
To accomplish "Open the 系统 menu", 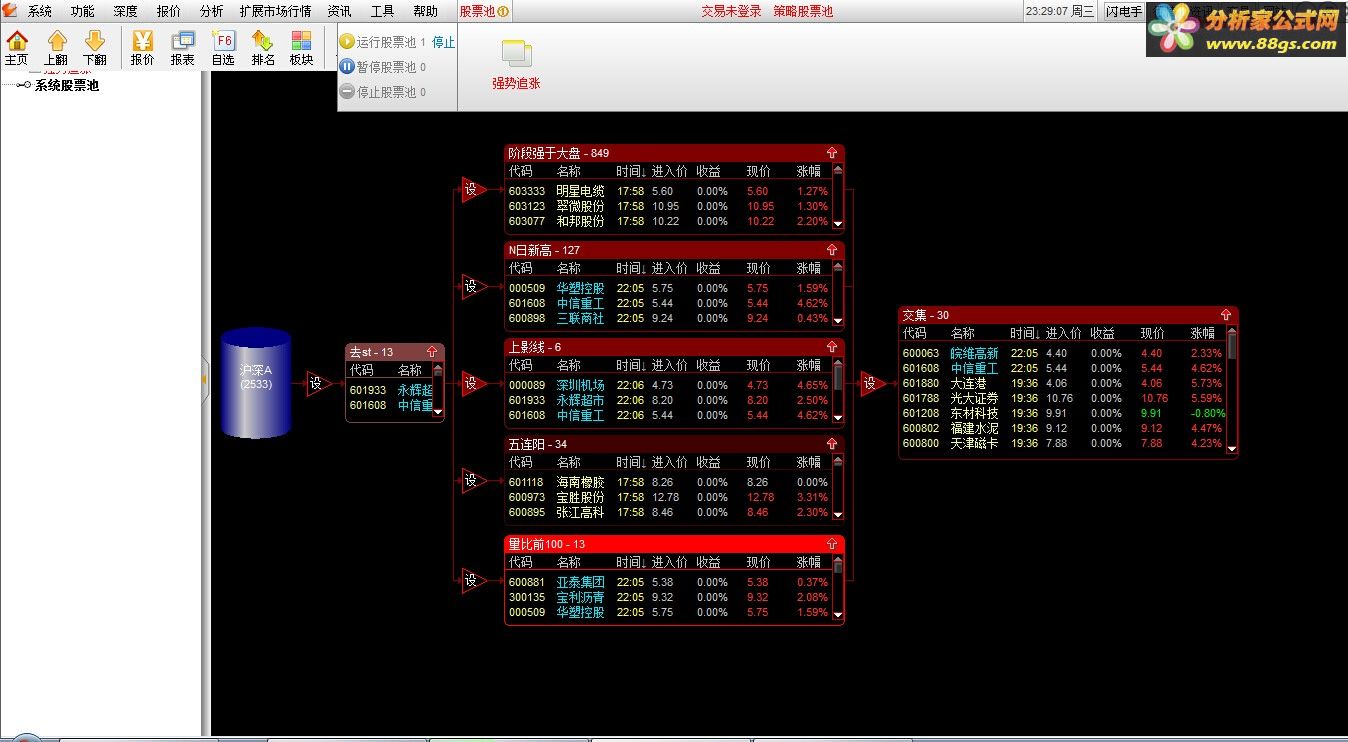I will [x=39, y=12].
